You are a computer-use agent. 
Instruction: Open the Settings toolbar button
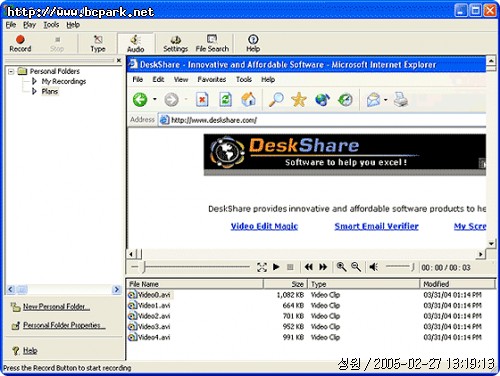[176, 44]
